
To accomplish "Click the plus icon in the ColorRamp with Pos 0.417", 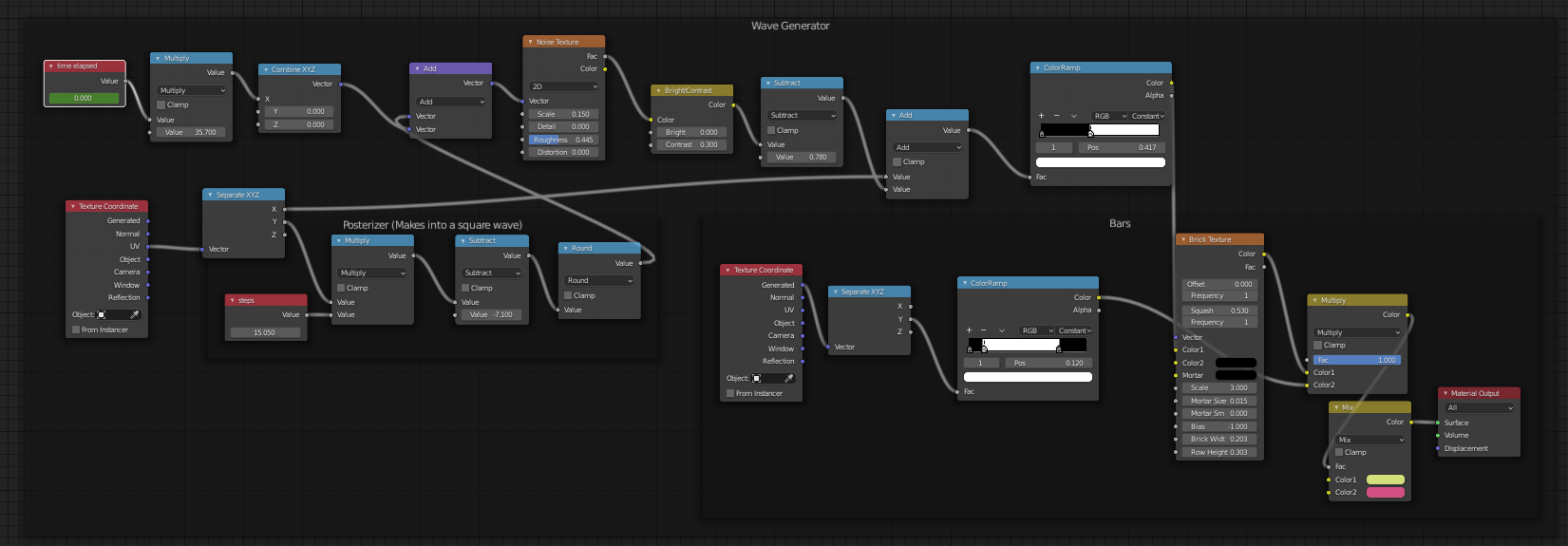I will click(1041, 116).
